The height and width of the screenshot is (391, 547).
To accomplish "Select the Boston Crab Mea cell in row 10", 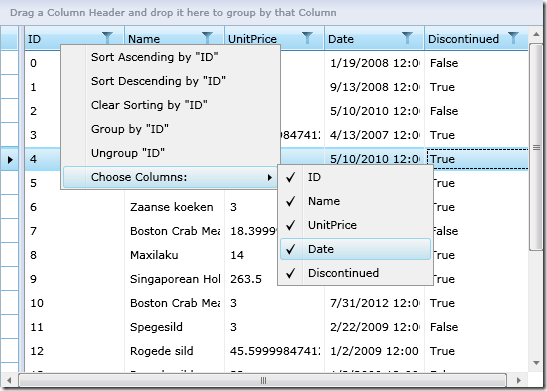I will click(x=174, y=303).
